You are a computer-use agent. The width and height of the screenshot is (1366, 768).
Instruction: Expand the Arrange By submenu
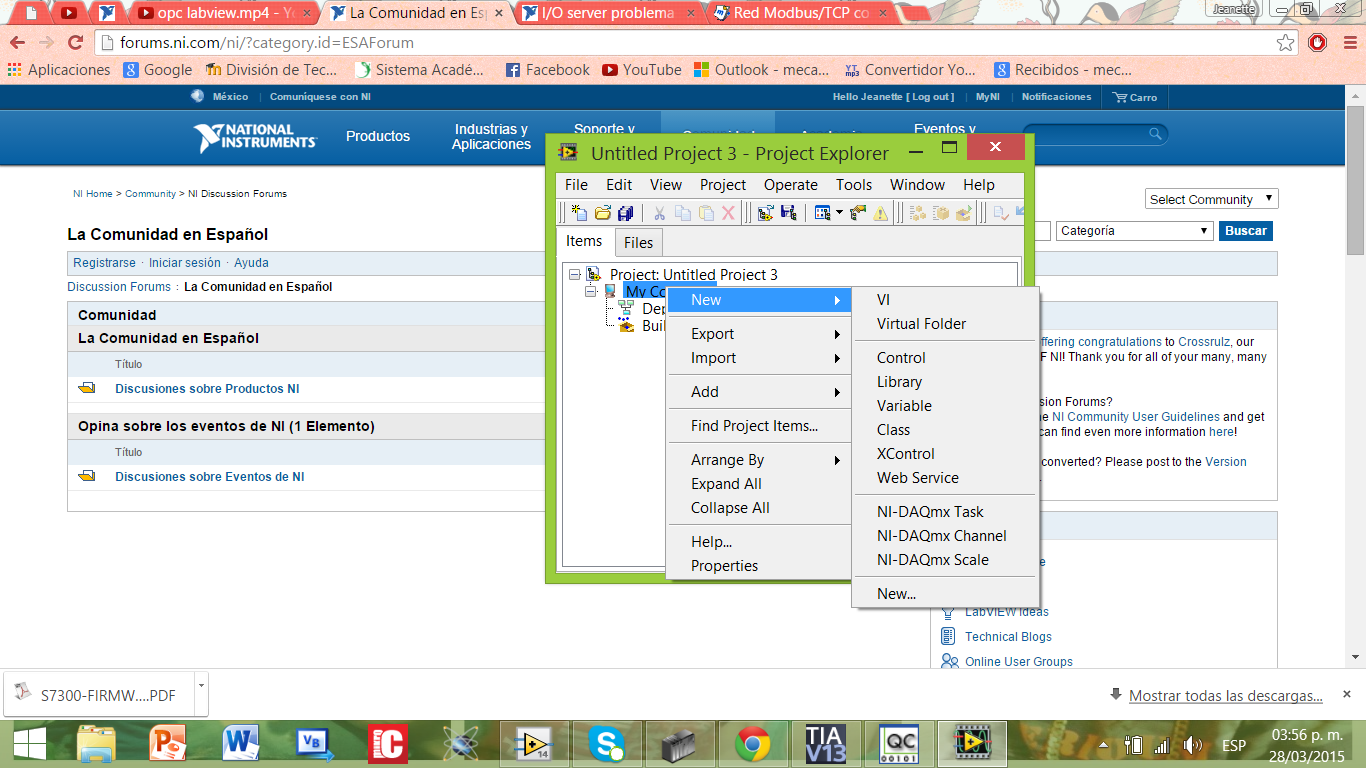coord(759,460)
